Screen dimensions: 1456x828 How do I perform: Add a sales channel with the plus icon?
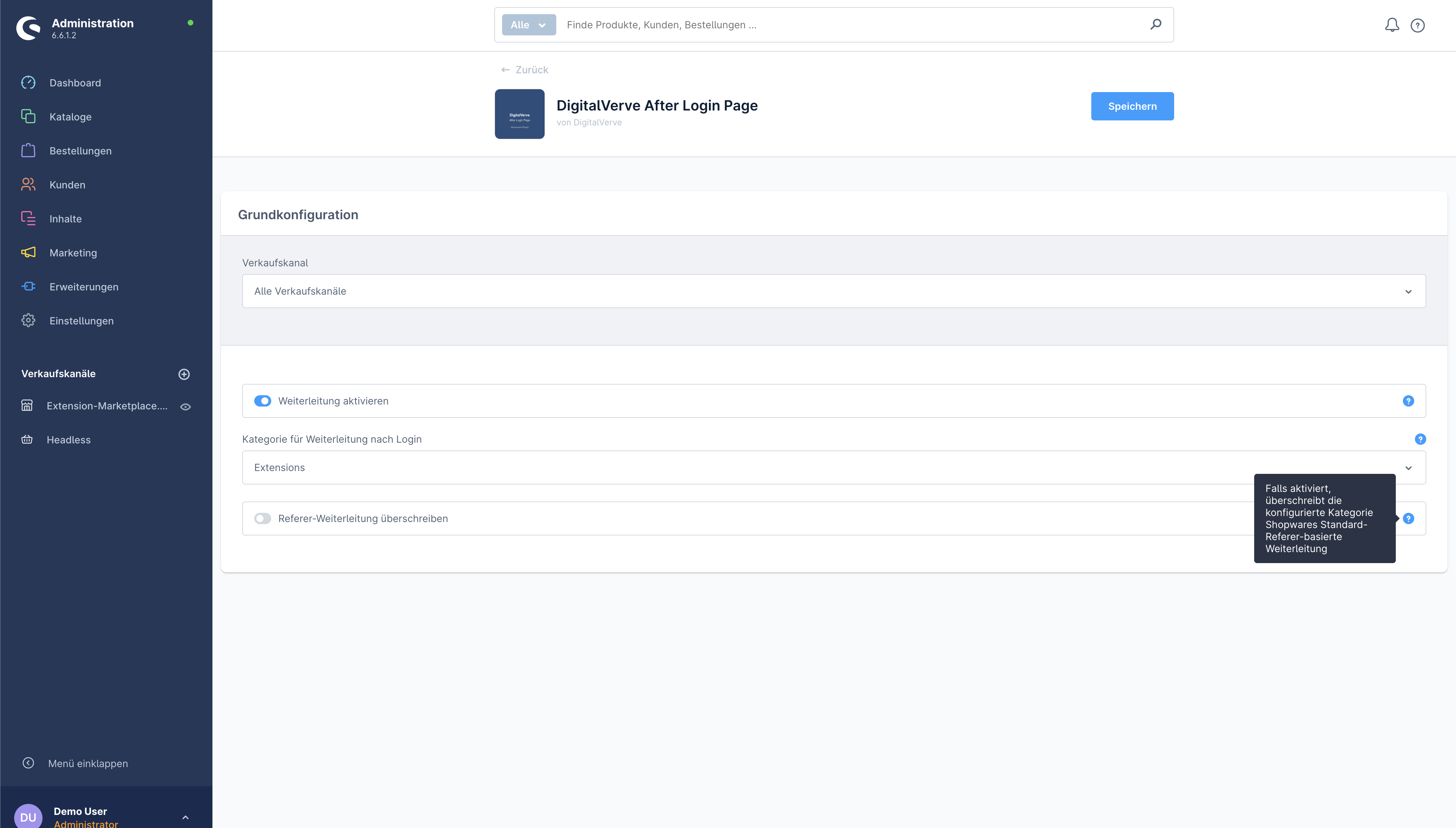click(184, 374)
